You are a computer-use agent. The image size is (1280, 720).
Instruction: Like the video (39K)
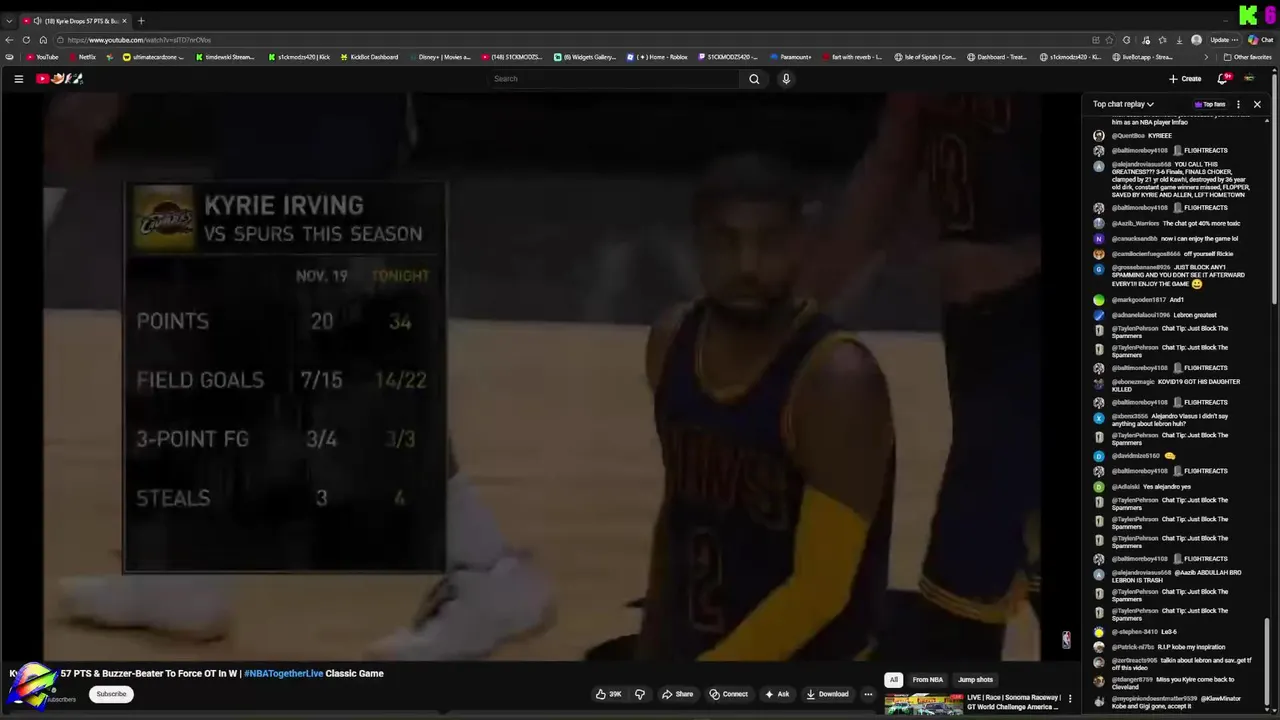click(609, 694)
